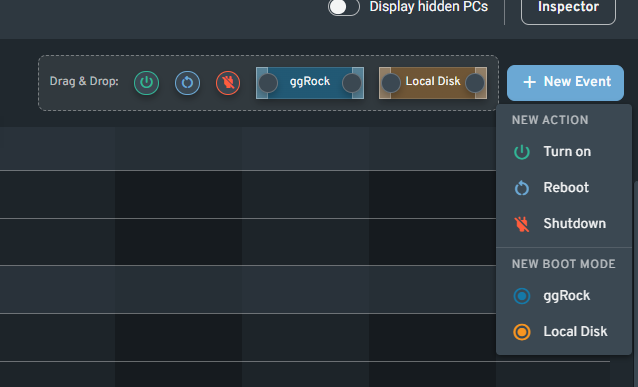Select the red shutdown drag icon

tap(228, 83)
